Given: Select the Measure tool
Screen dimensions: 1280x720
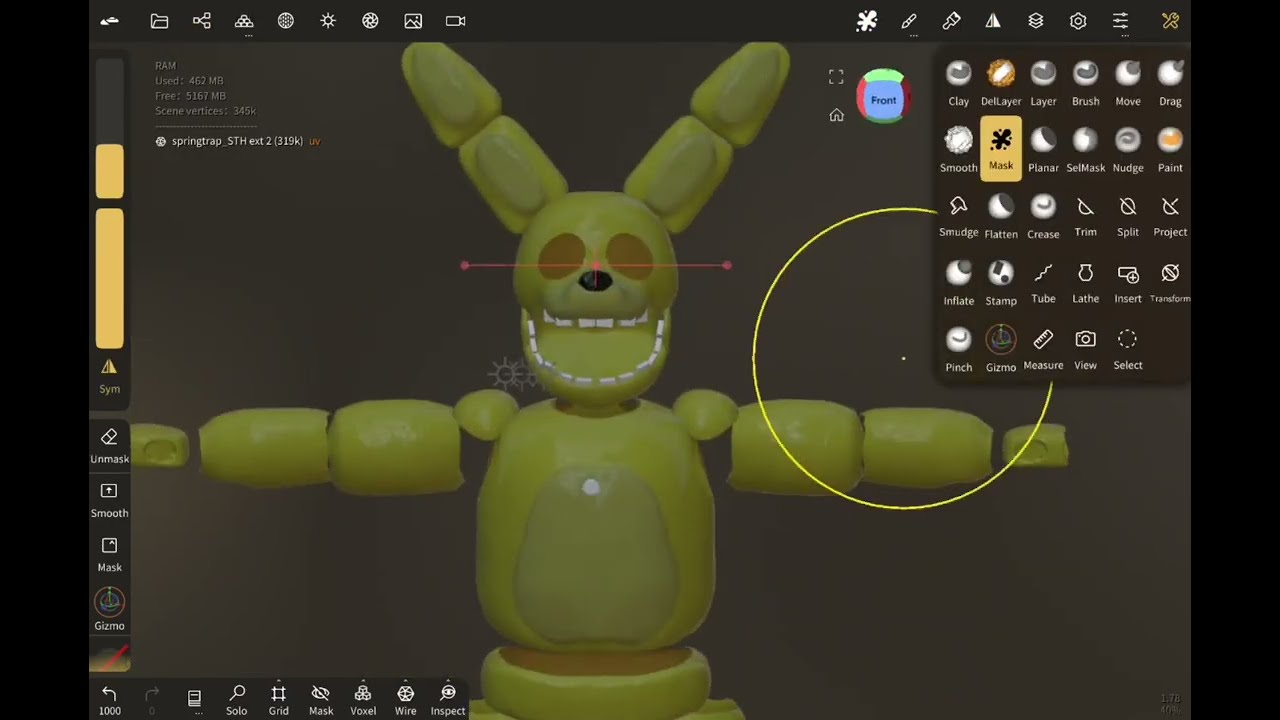Looking at the screenshot, I should 1043,349.
